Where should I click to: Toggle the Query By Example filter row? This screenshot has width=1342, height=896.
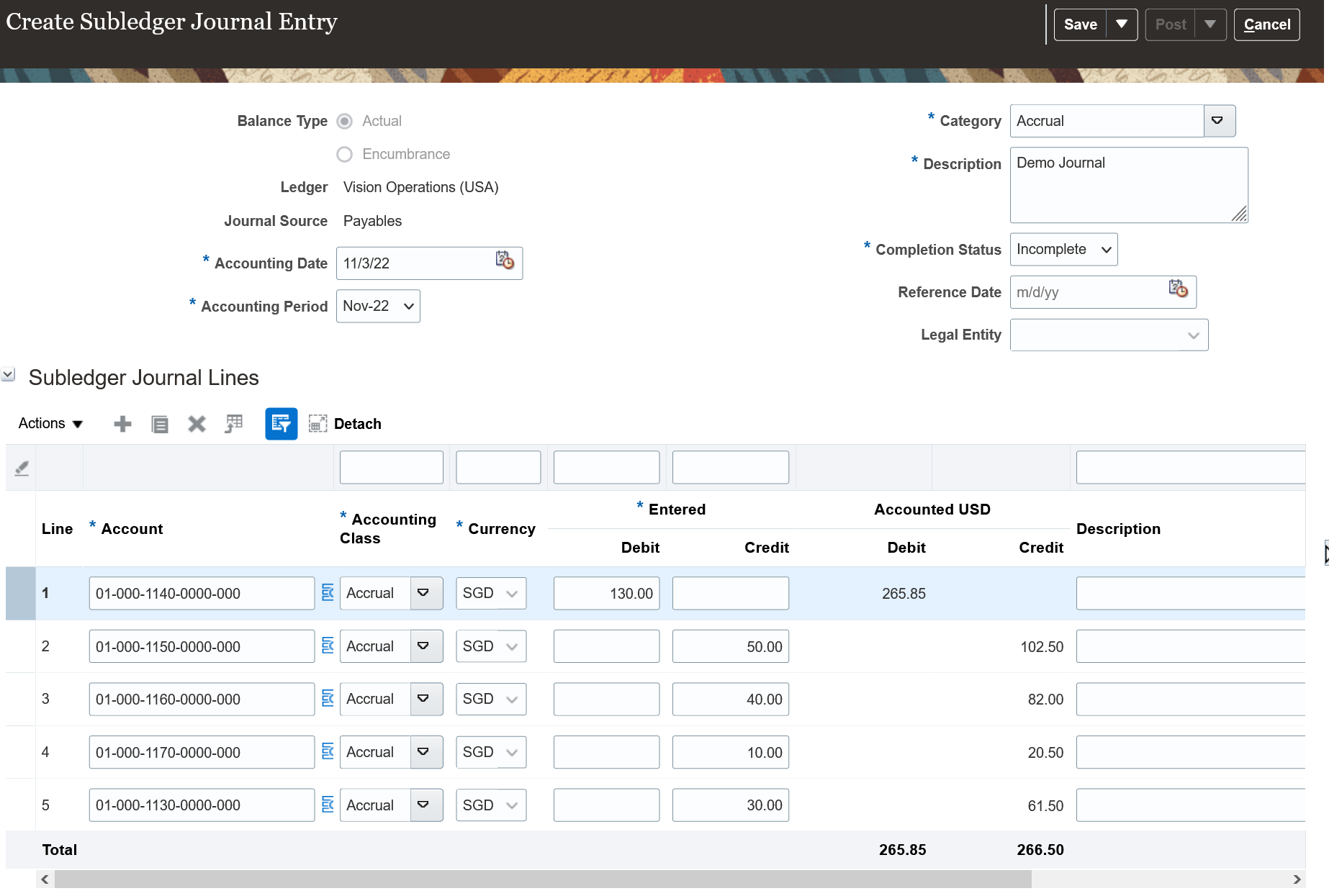point(281,424)
